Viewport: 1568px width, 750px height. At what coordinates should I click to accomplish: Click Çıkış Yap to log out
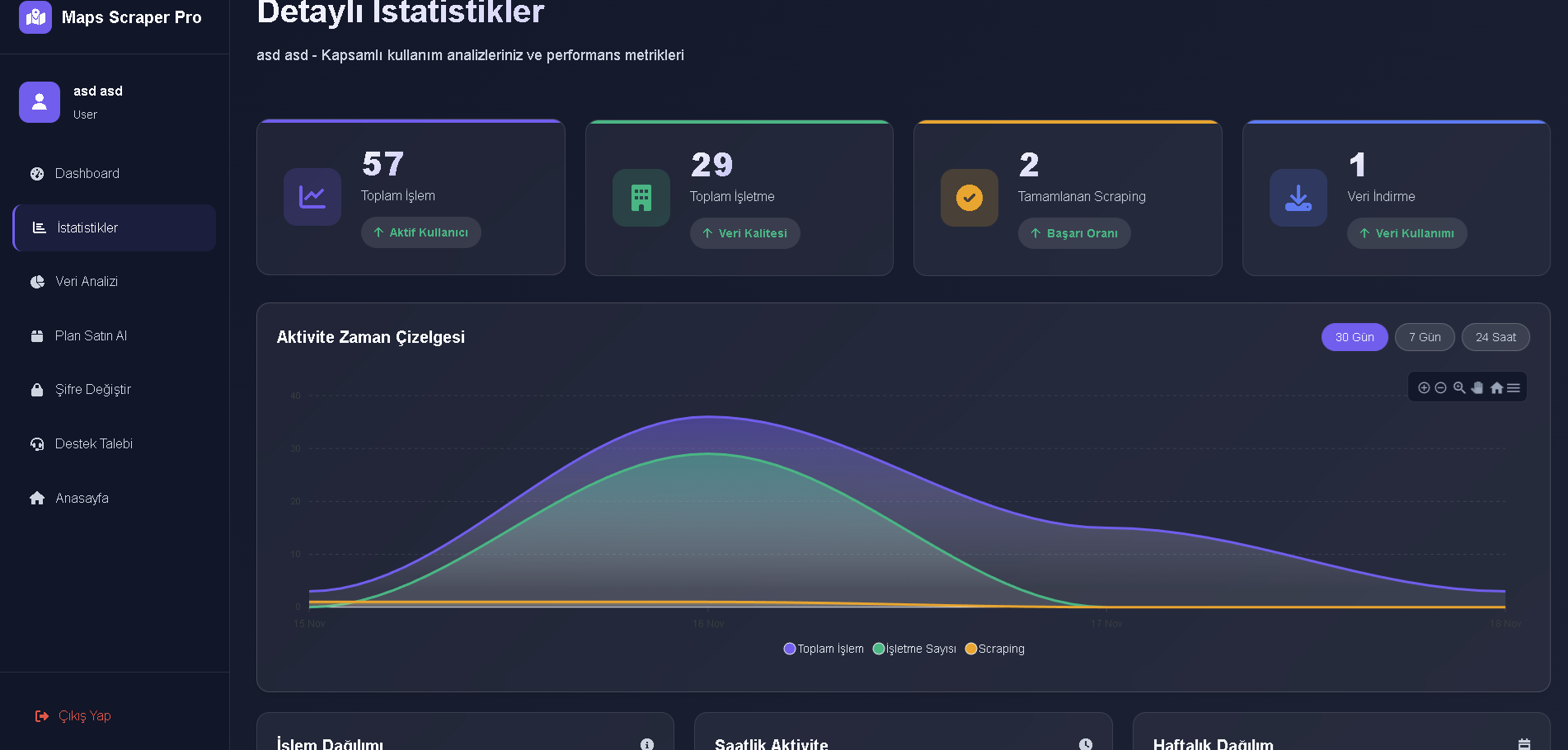(73, 716)
